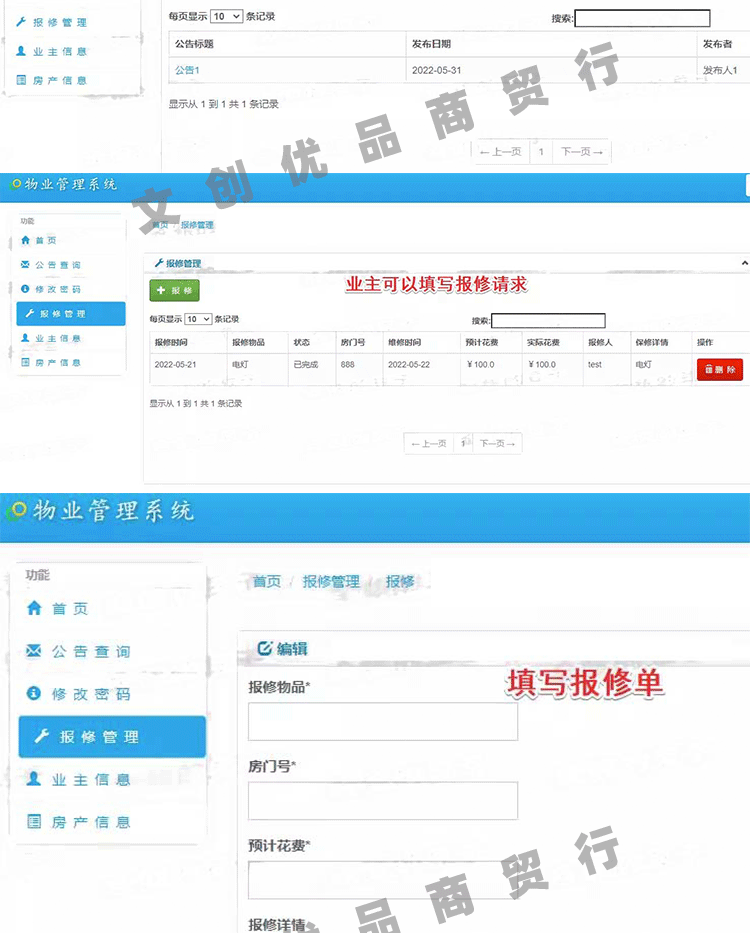The width and height of the screenshot is (750, 933).
Task: Click the large 物业管理系统 logo on repair form page
Action: pos(101,511)
